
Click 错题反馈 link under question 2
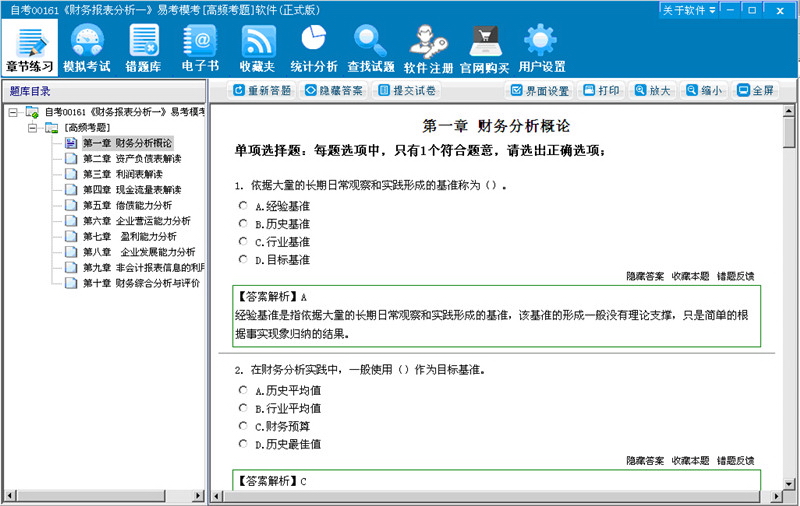[735, 461]
